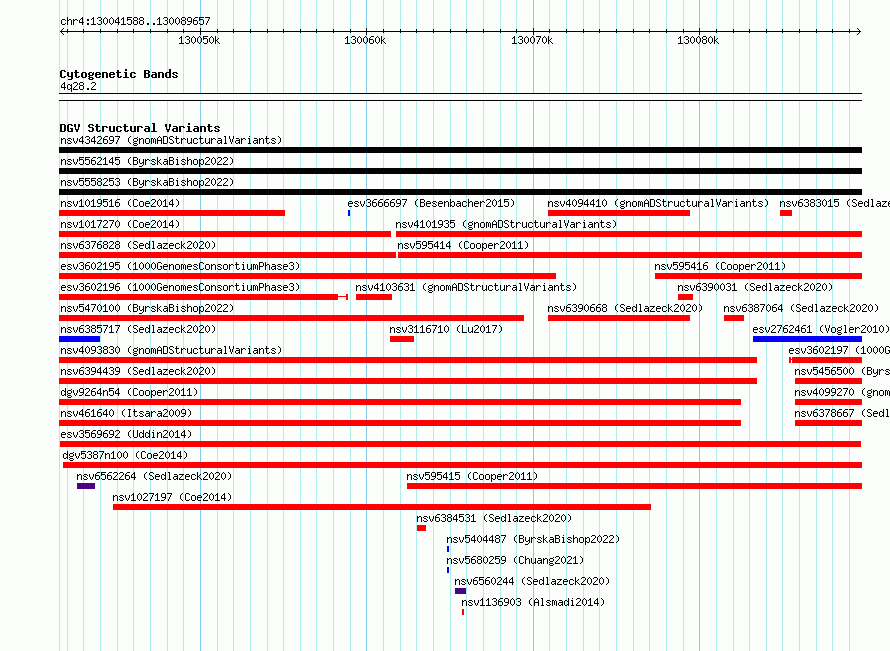
Task: Click the Cytogenetic Bands track title
Action: 119,74
